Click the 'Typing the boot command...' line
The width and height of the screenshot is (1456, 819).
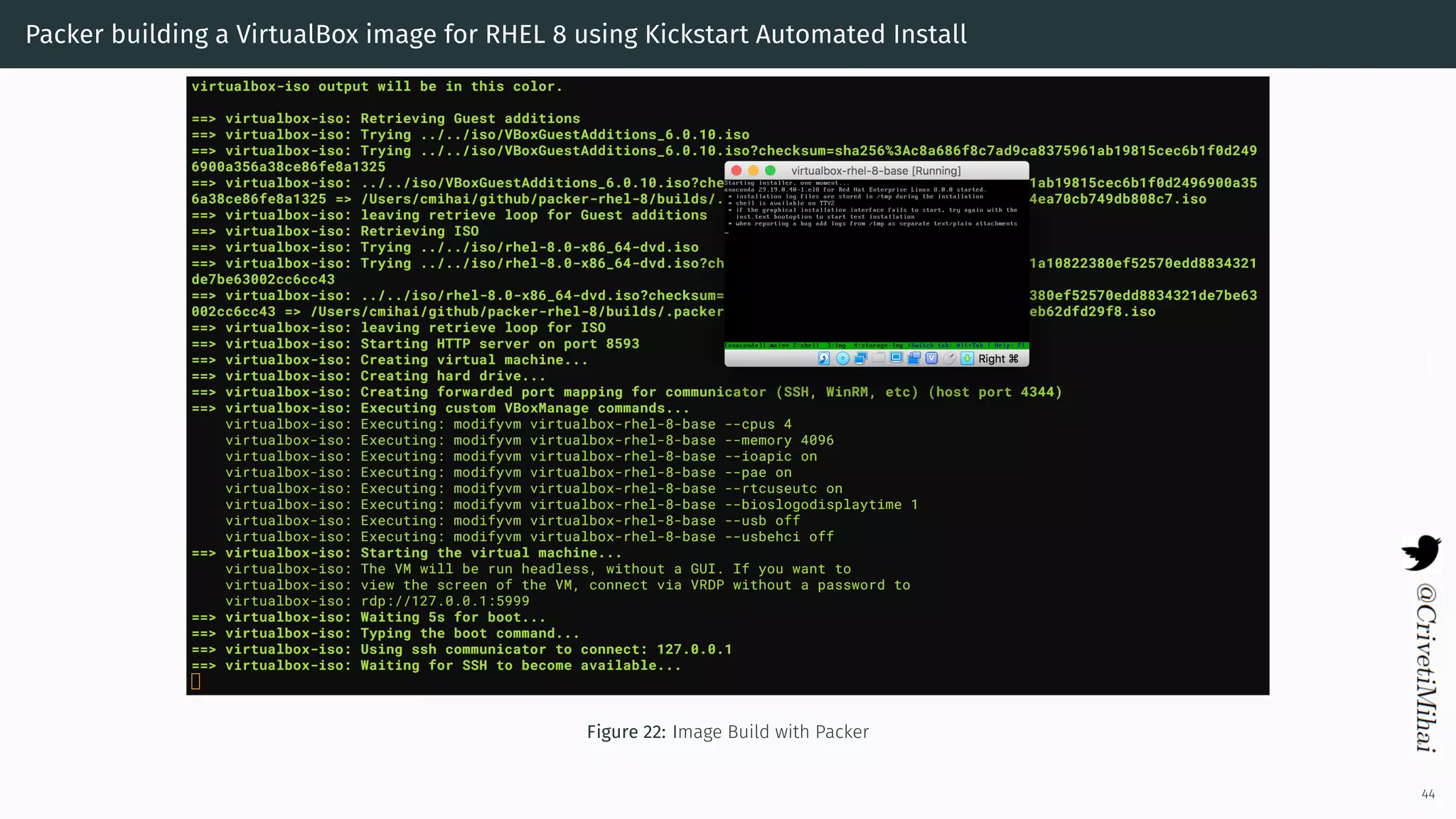pyautogui.click(x=385, y=633)
